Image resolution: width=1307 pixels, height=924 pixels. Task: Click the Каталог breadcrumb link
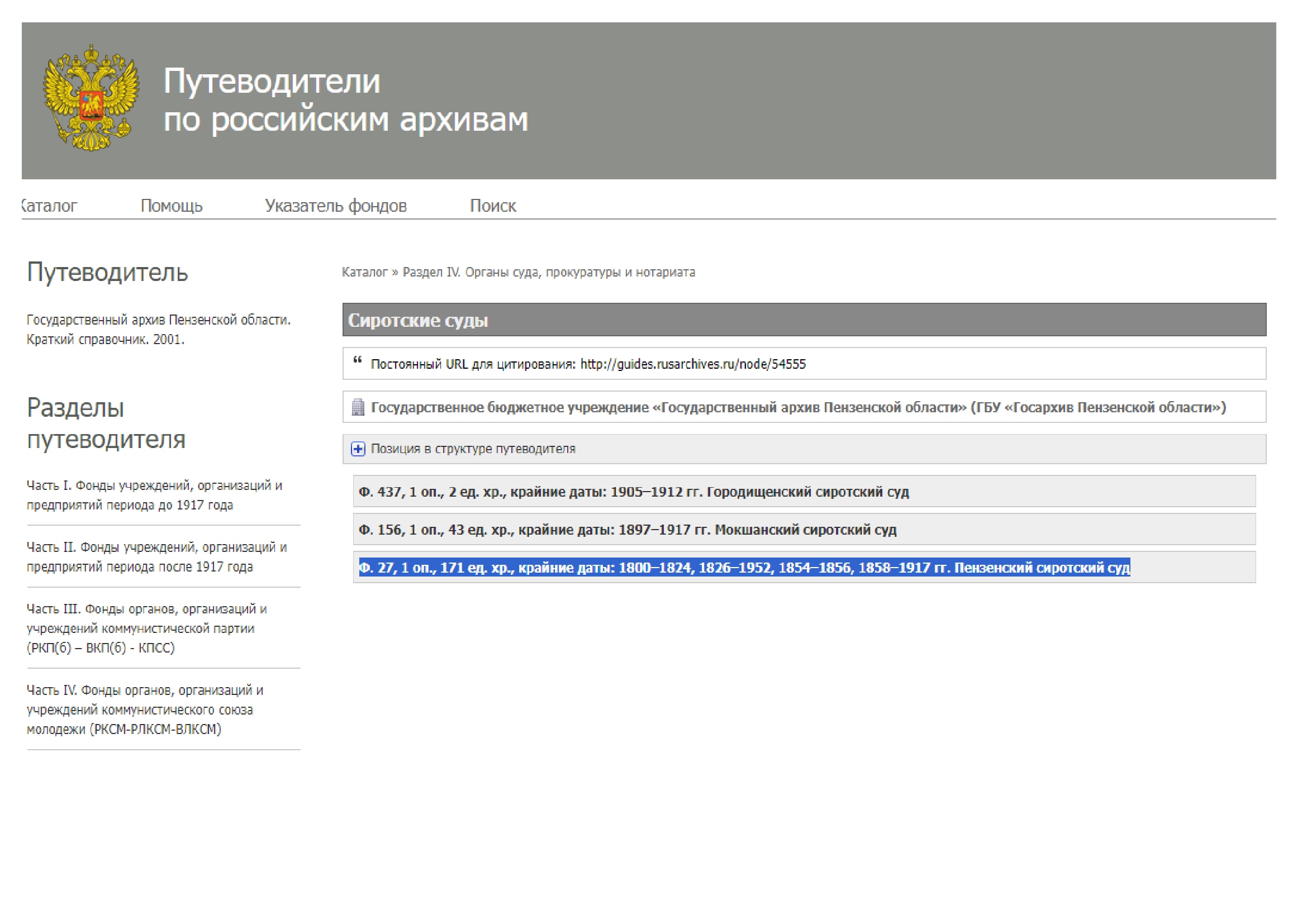[x=364, y=273]
